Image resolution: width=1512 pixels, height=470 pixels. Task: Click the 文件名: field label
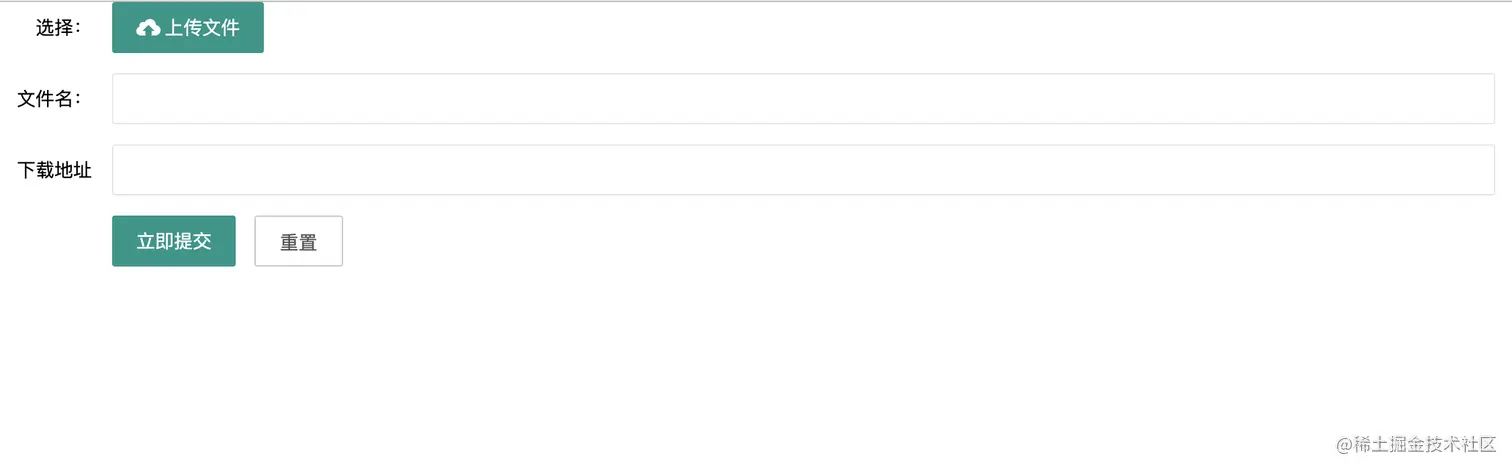pyautogui.click(x=50, y=99)
